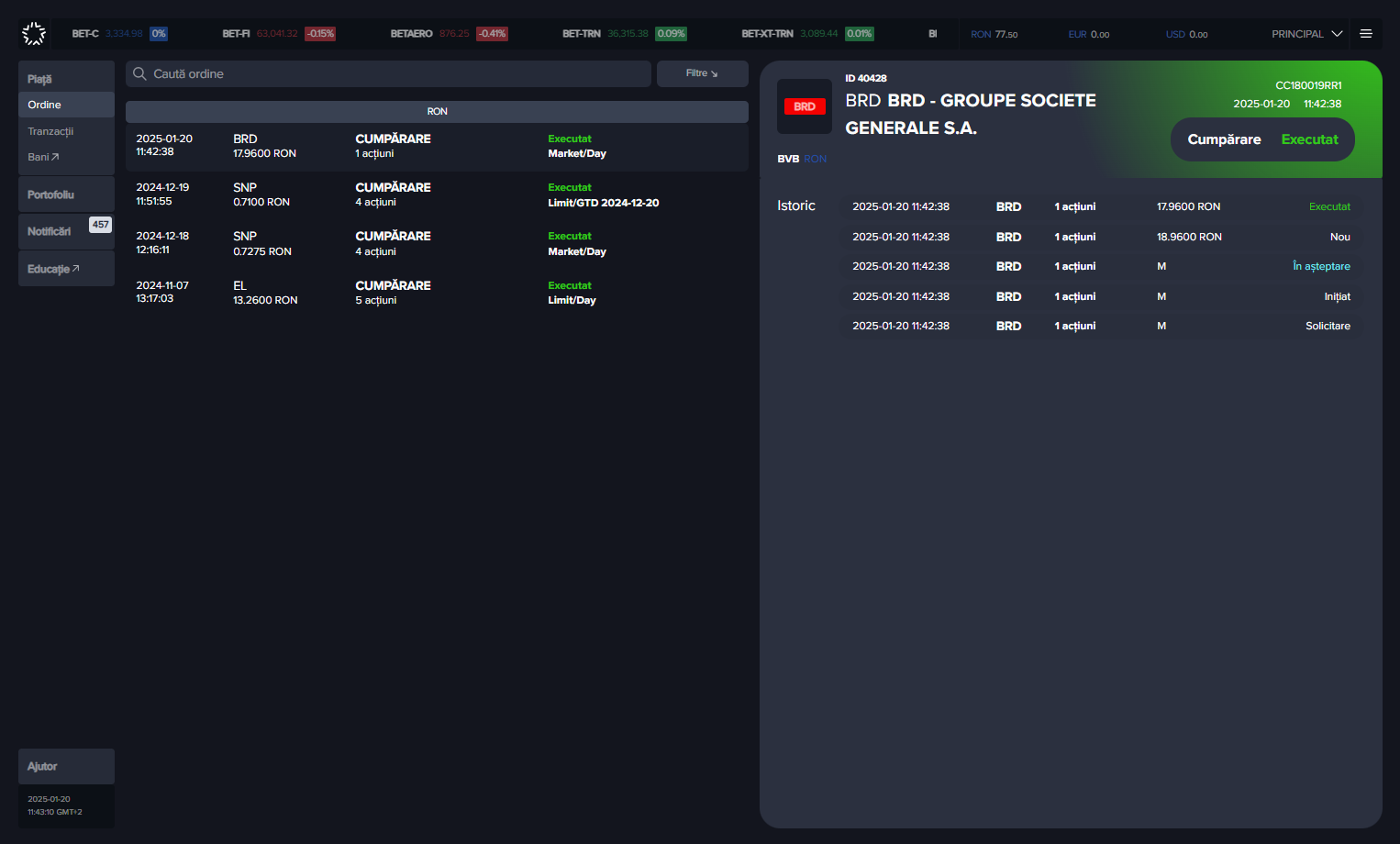Click the EUR 0.00 balance
Screen dimensions: 1400x844
coord(1089,35)
